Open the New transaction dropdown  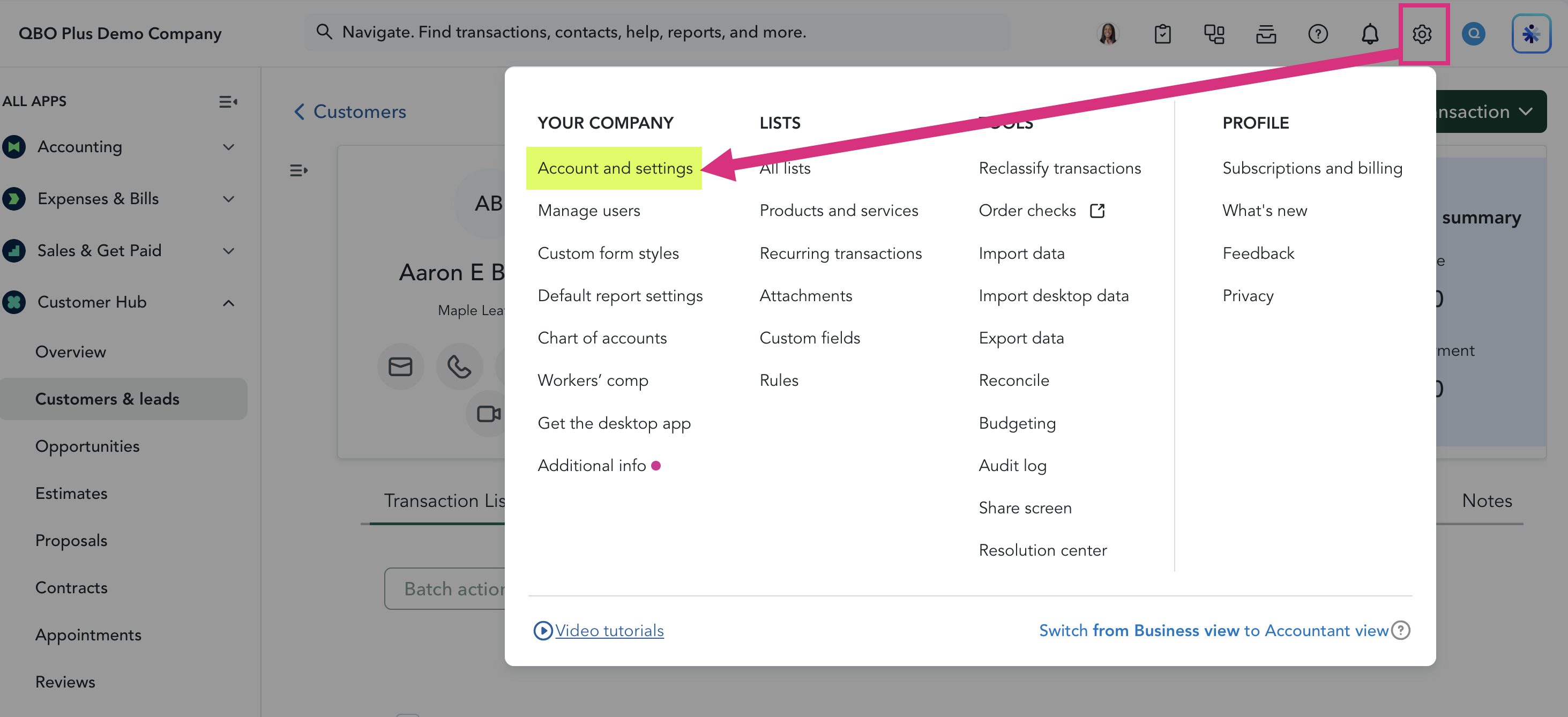coord(1491,111)
